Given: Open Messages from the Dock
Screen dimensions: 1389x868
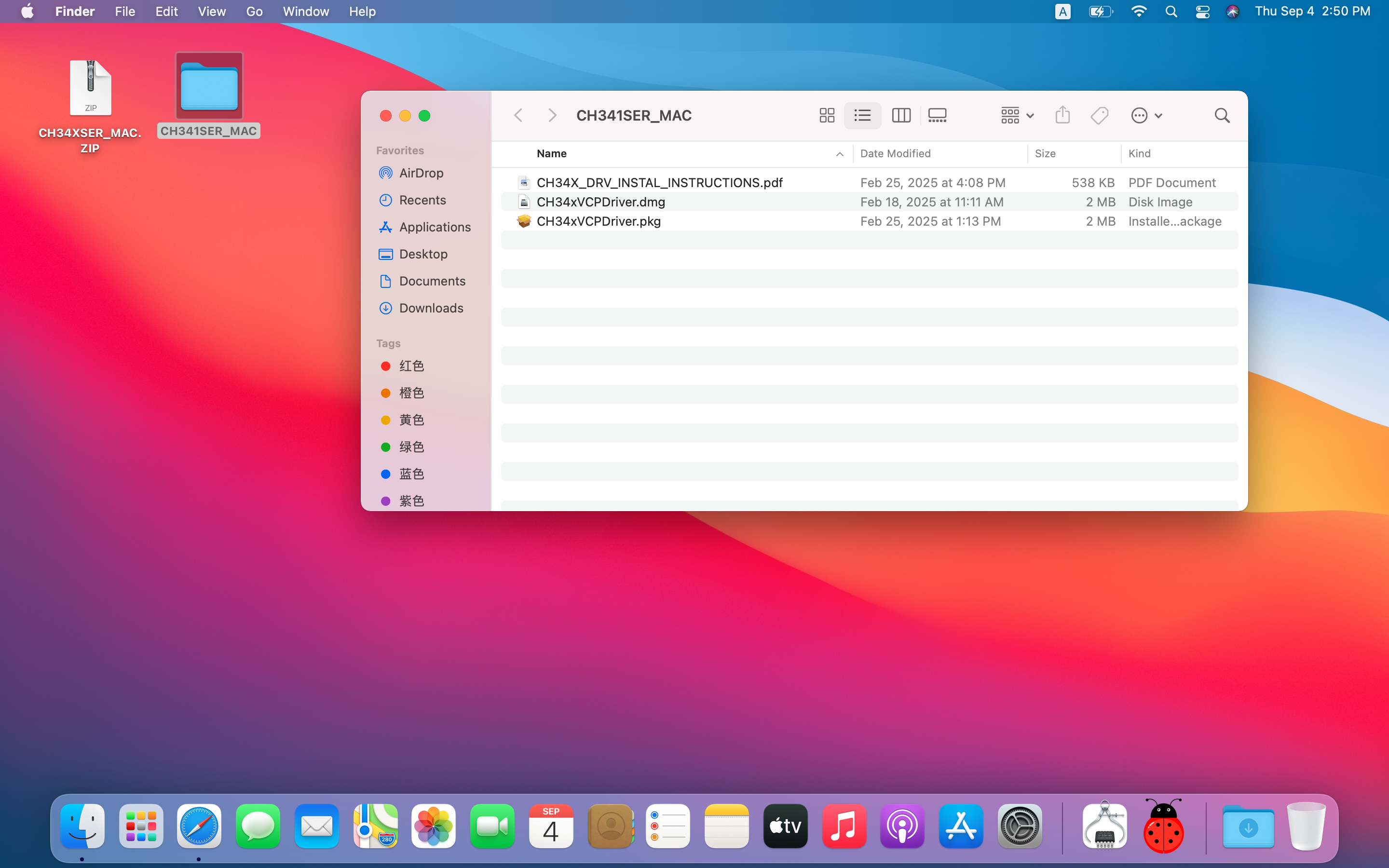Looking at the screenshot, I should tap(258, 826).
